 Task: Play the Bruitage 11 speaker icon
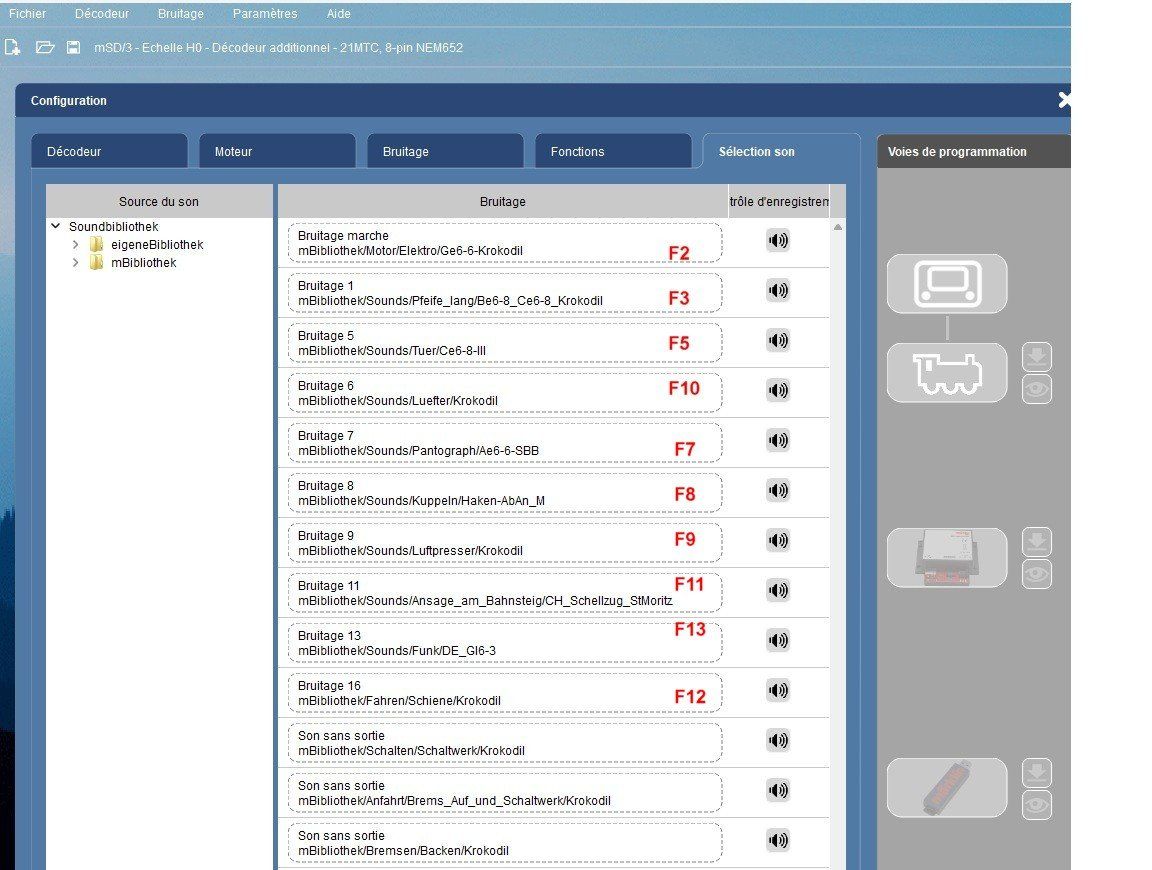(778, 590)
